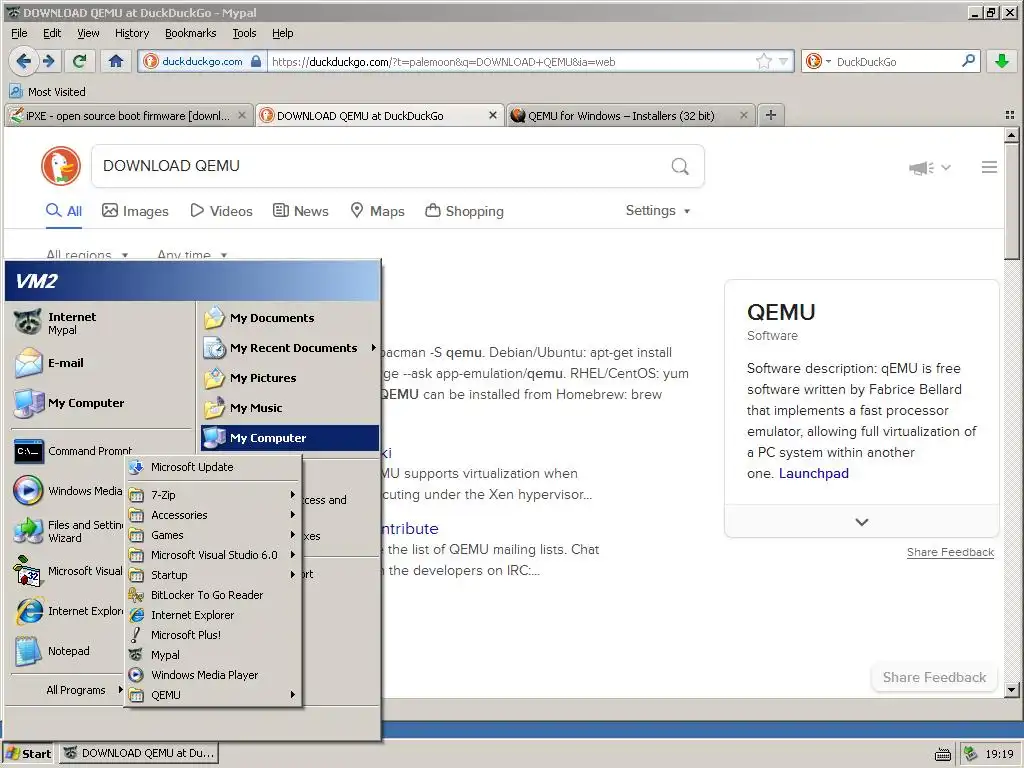Click the magnifier inside DuckDuckGo search box

(680, 166)
